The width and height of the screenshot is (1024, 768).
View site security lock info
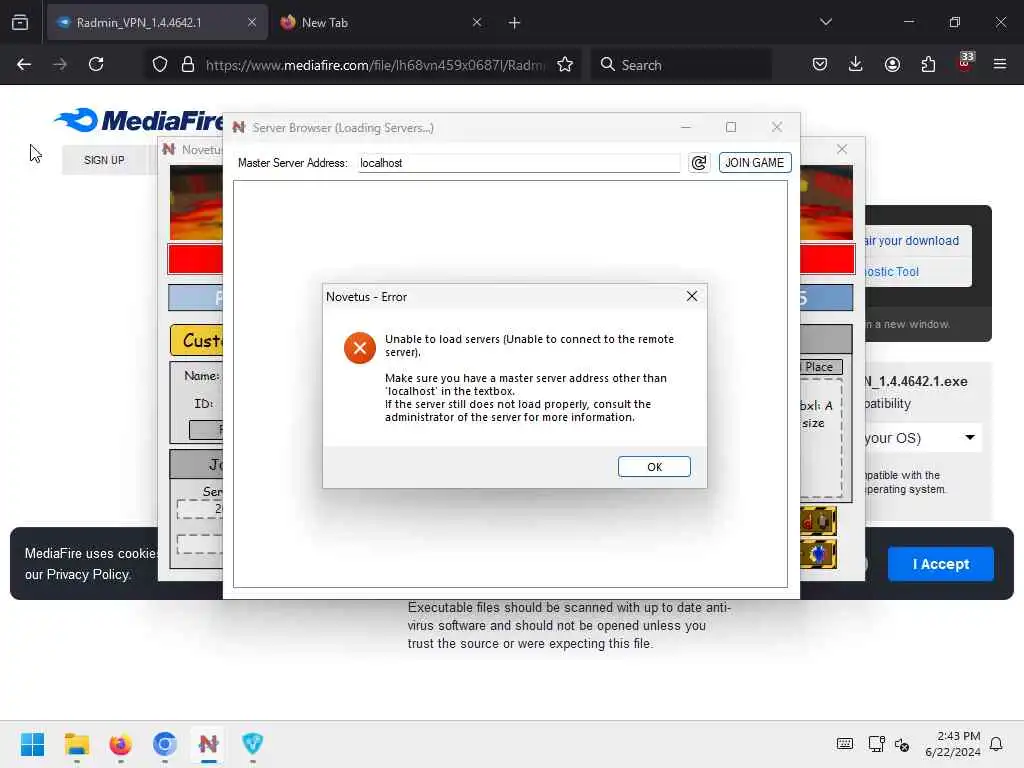click(188, 65)
